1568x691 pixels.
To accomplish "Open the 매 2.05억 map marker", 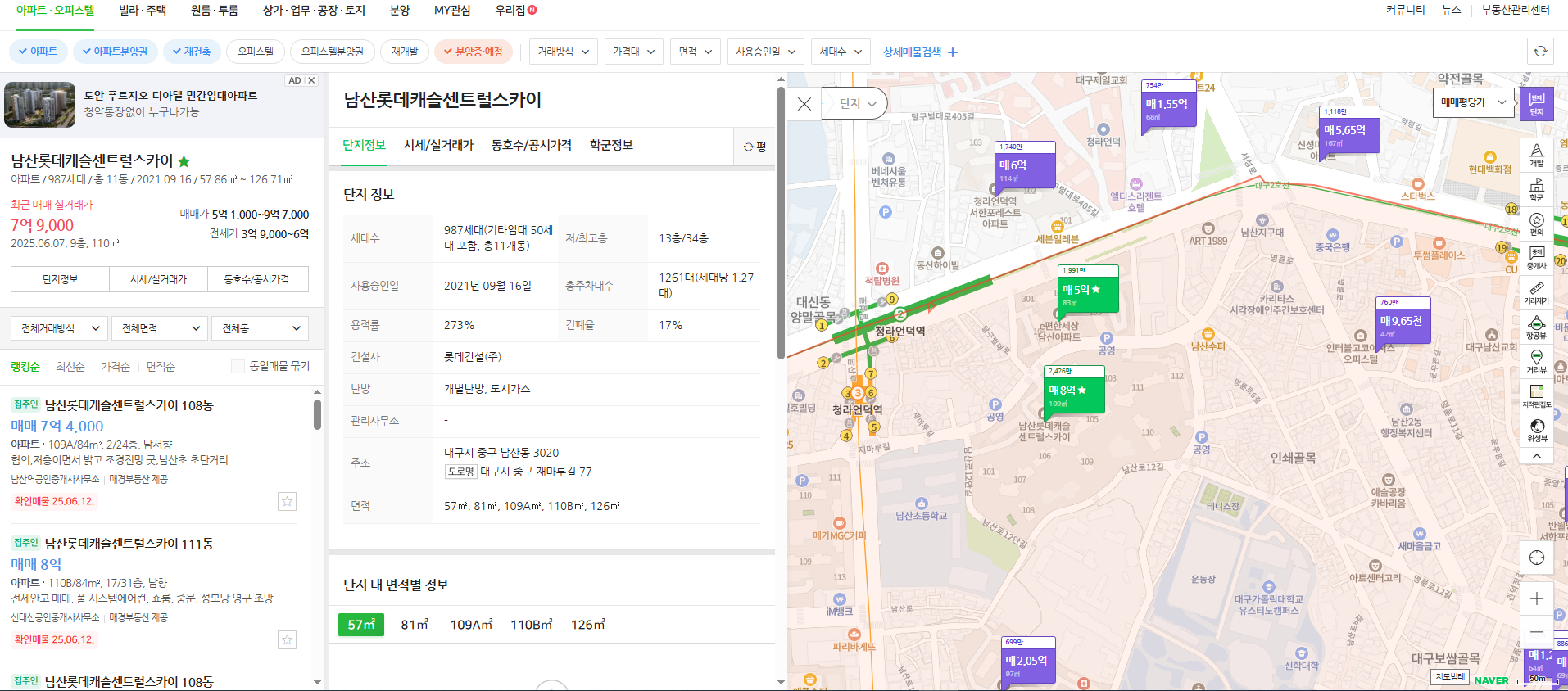I will (x=1028, y=660).
